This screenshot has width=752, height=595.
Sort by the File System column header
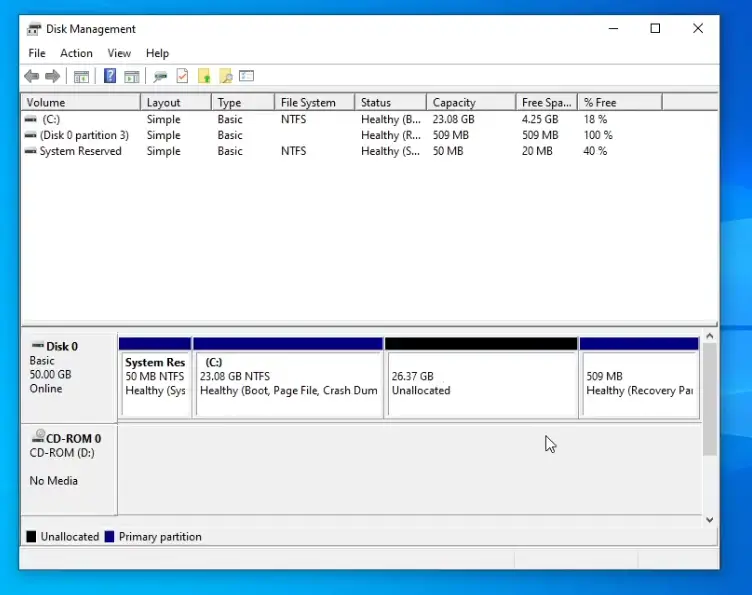click(315, 103)
